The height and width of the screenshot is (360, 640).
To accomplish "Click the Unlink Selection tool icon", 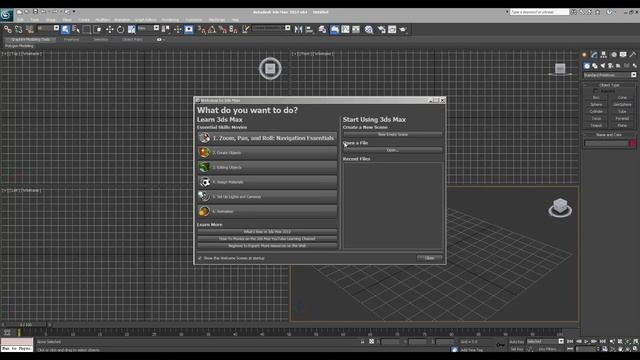I will point(18,29).
